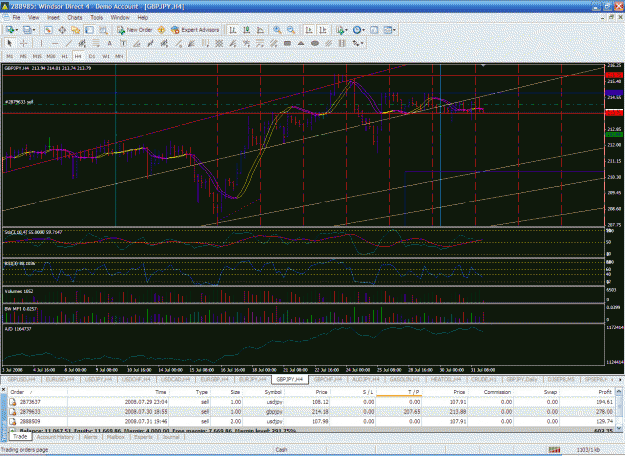
Task: Select order 2879633 row
Action: (311, 412)
